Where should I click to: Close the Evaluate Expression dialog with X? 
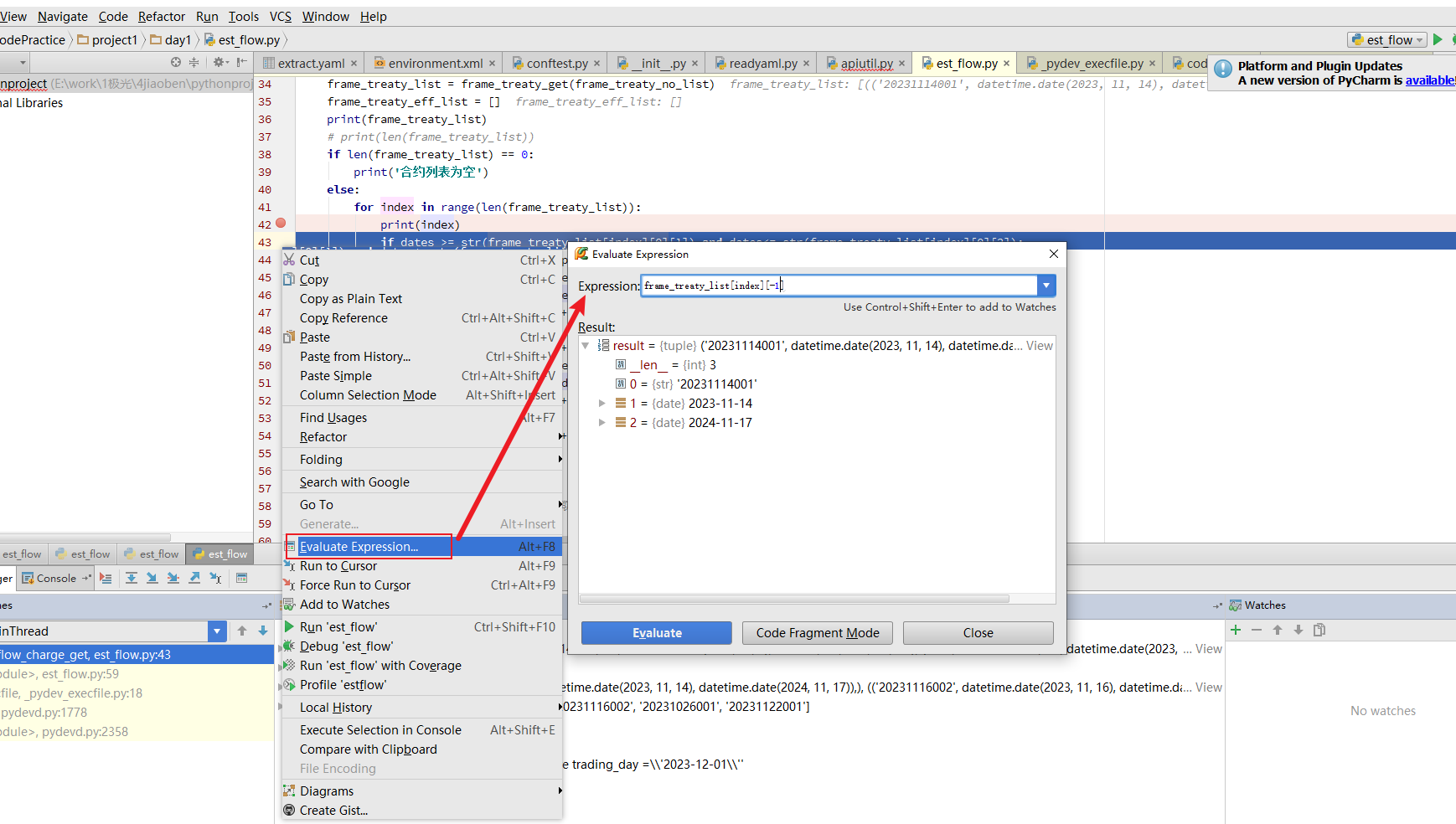1054,254
